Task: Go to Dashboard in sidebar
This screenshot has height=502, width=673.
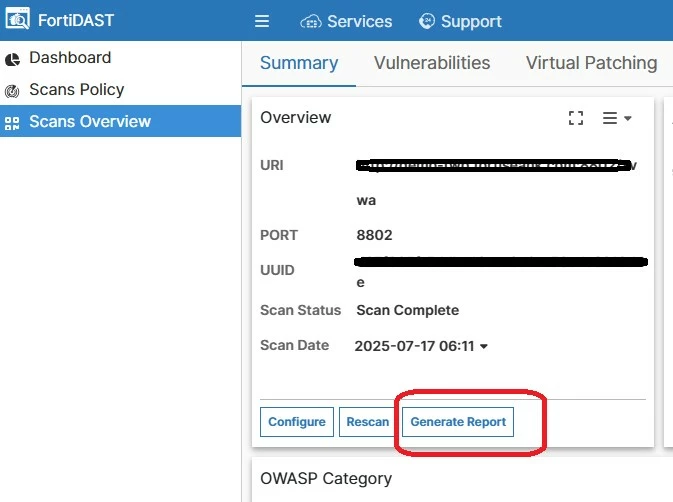Action: (120, 57)
